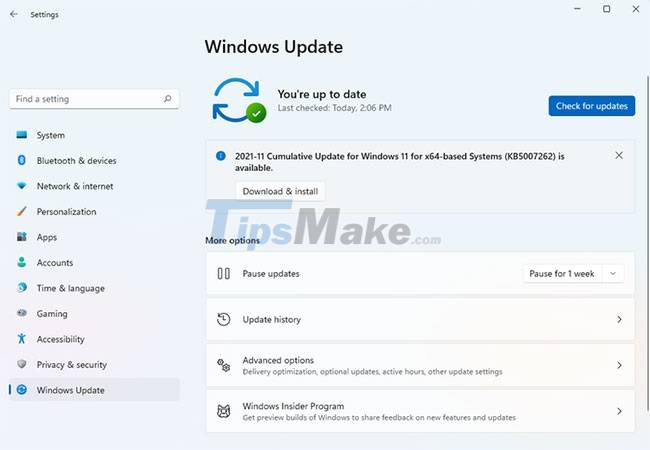Select the Personalization paintbrush icon
650x450 pixels.
22,211
